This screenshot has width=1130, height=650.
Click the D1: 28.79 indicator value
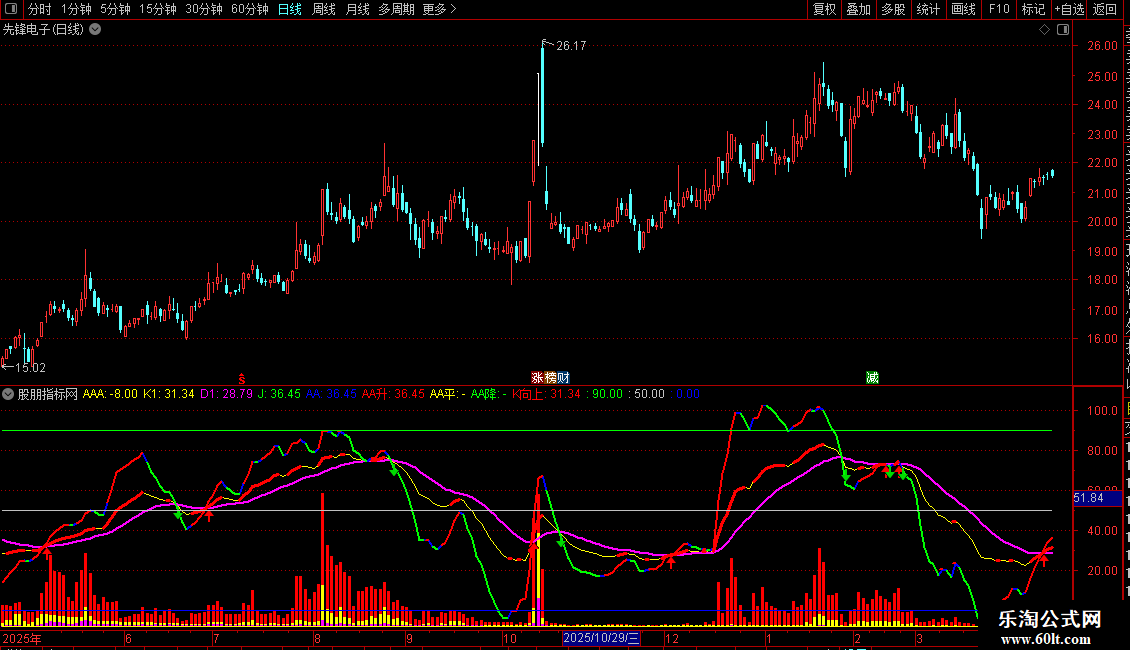tap(226, 394)
